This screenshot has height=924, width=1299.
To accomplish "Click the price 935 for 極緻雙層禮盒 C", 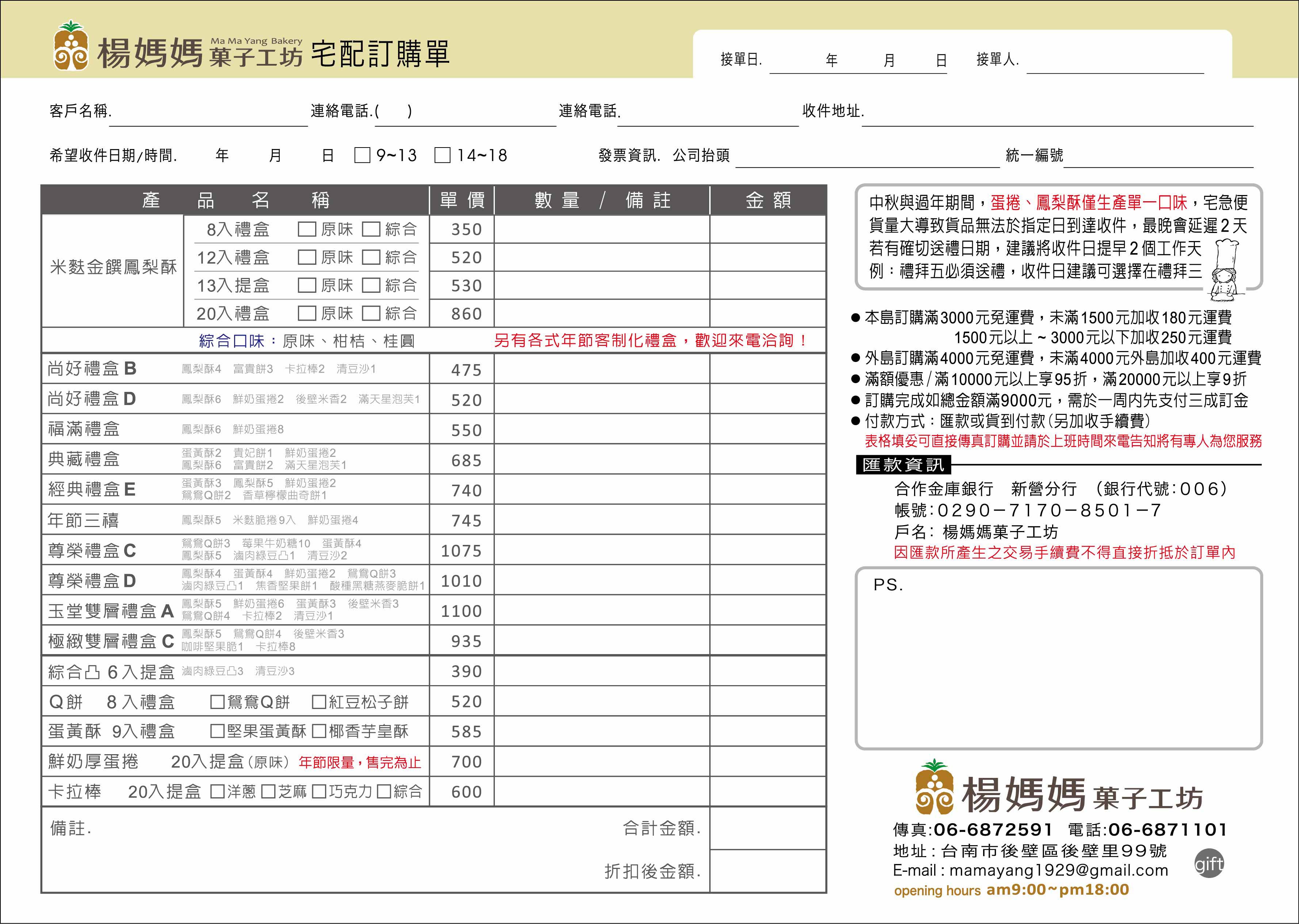I will 466,641.
